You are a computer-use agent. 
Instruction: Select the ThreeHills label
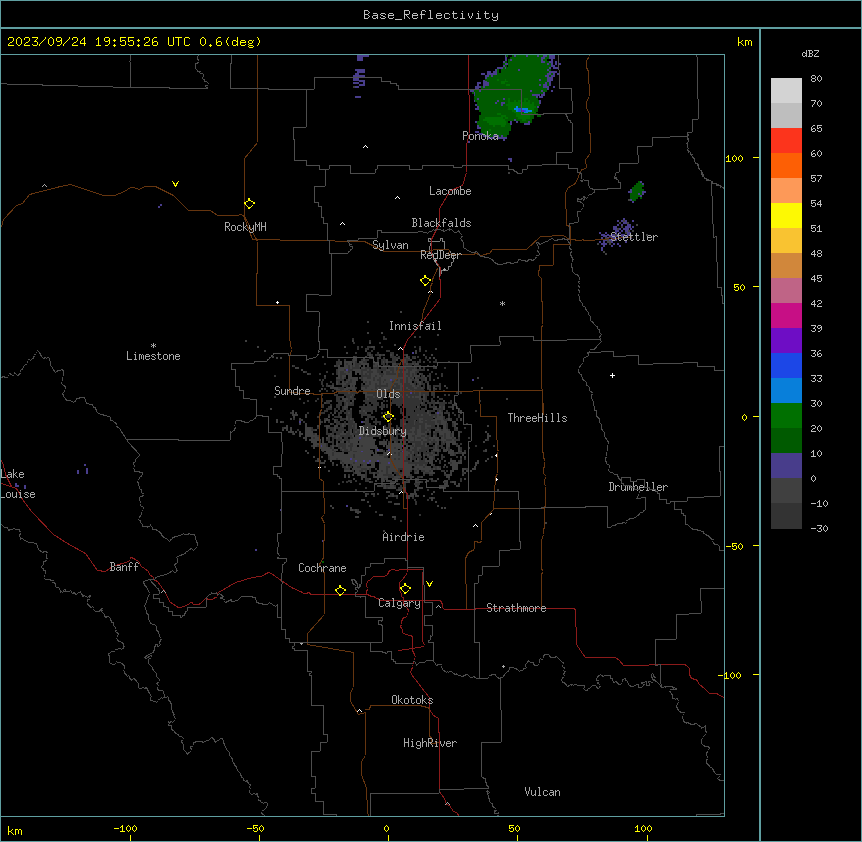[x=537, y=418]
